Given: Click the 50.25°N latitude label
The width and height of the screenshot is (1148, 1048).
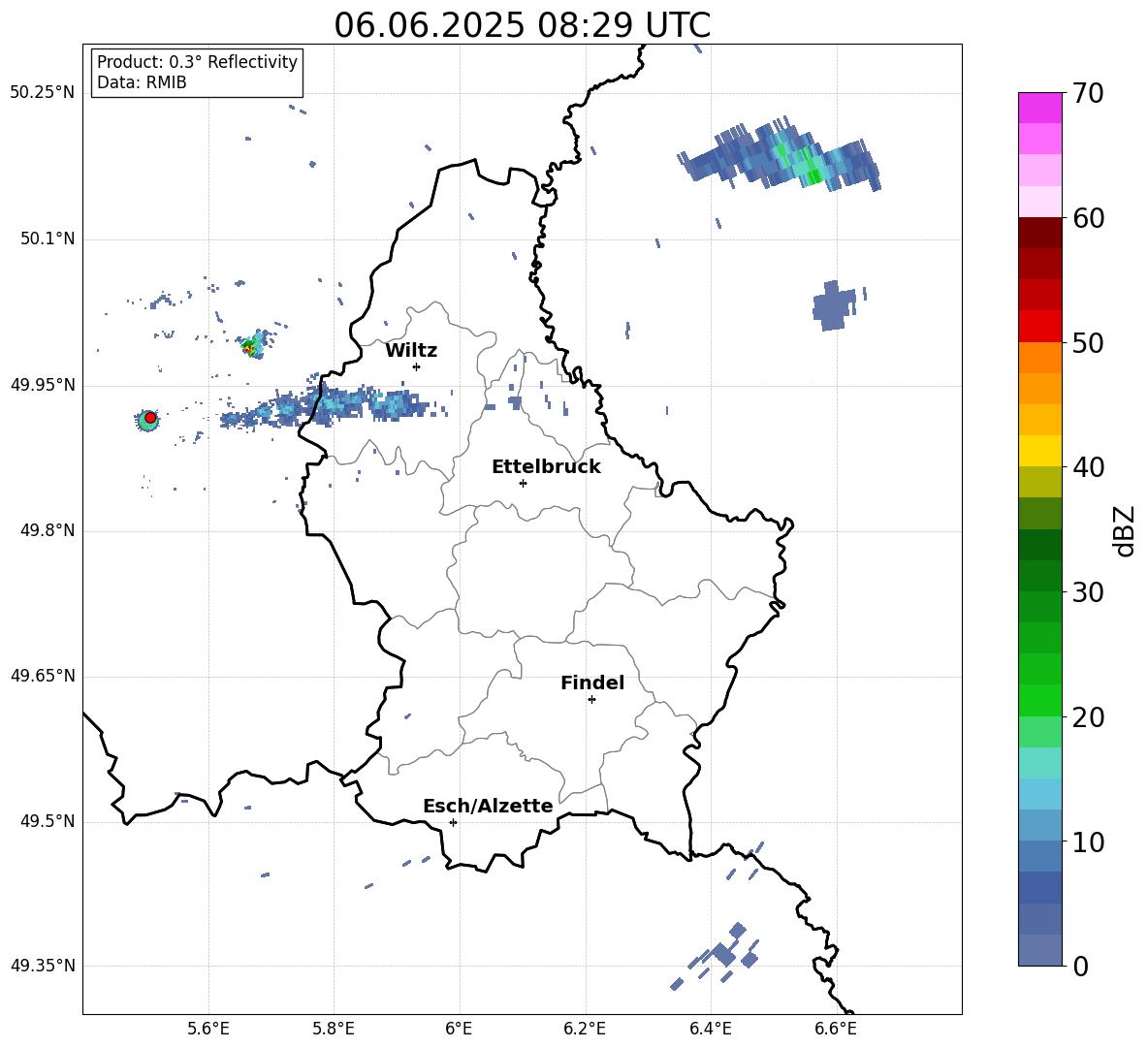Looking at the screenshot, I should click(x=43, y=93).
